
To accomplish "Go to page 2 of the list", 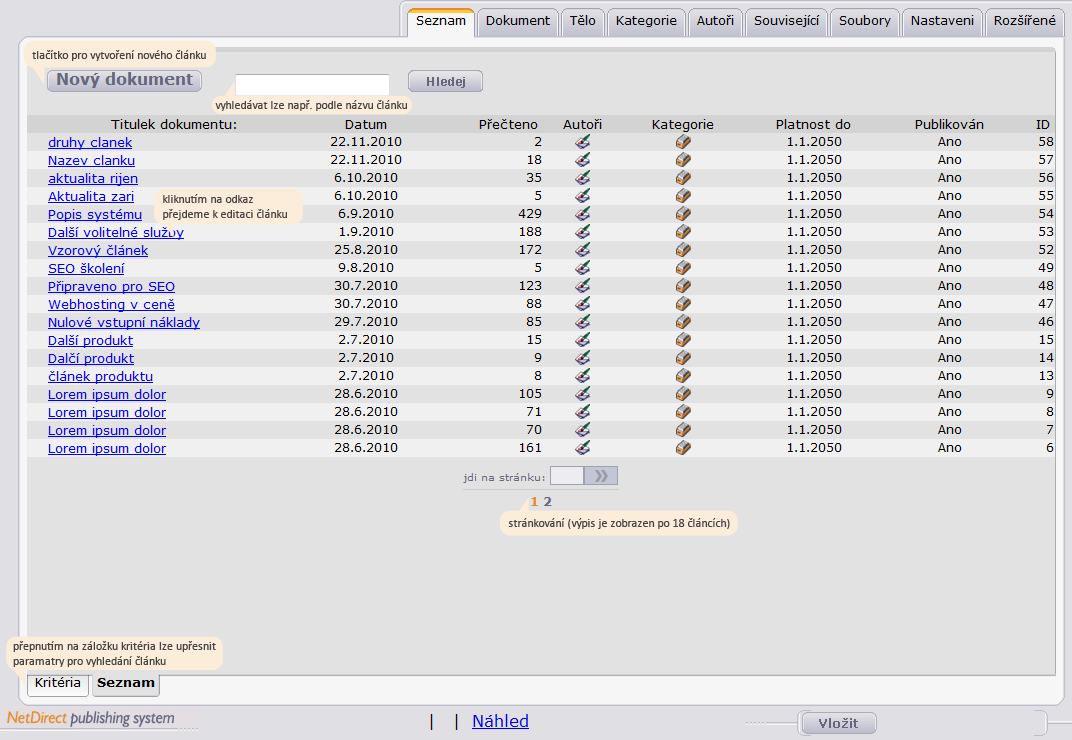I will click(548, 501).
